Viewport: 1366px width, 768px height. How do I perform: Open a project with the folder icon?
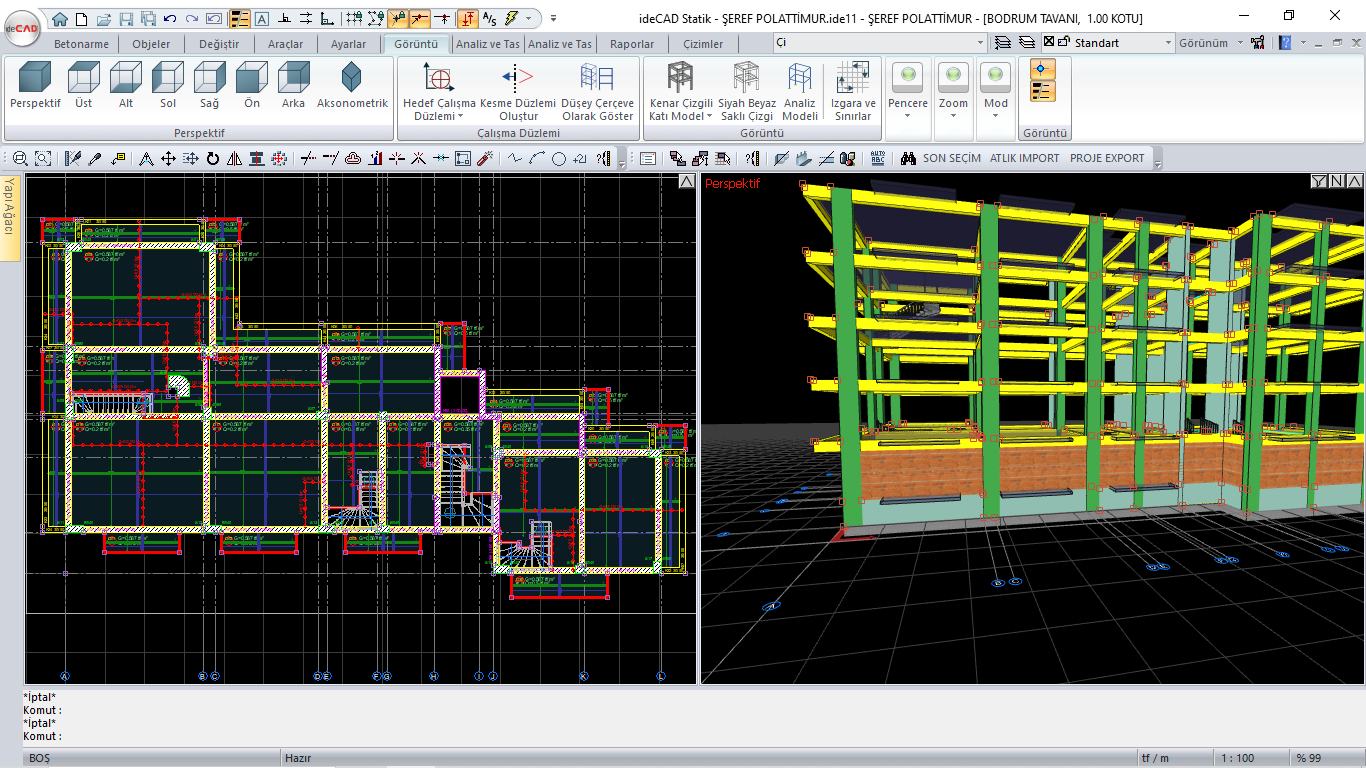click(103, 18)
